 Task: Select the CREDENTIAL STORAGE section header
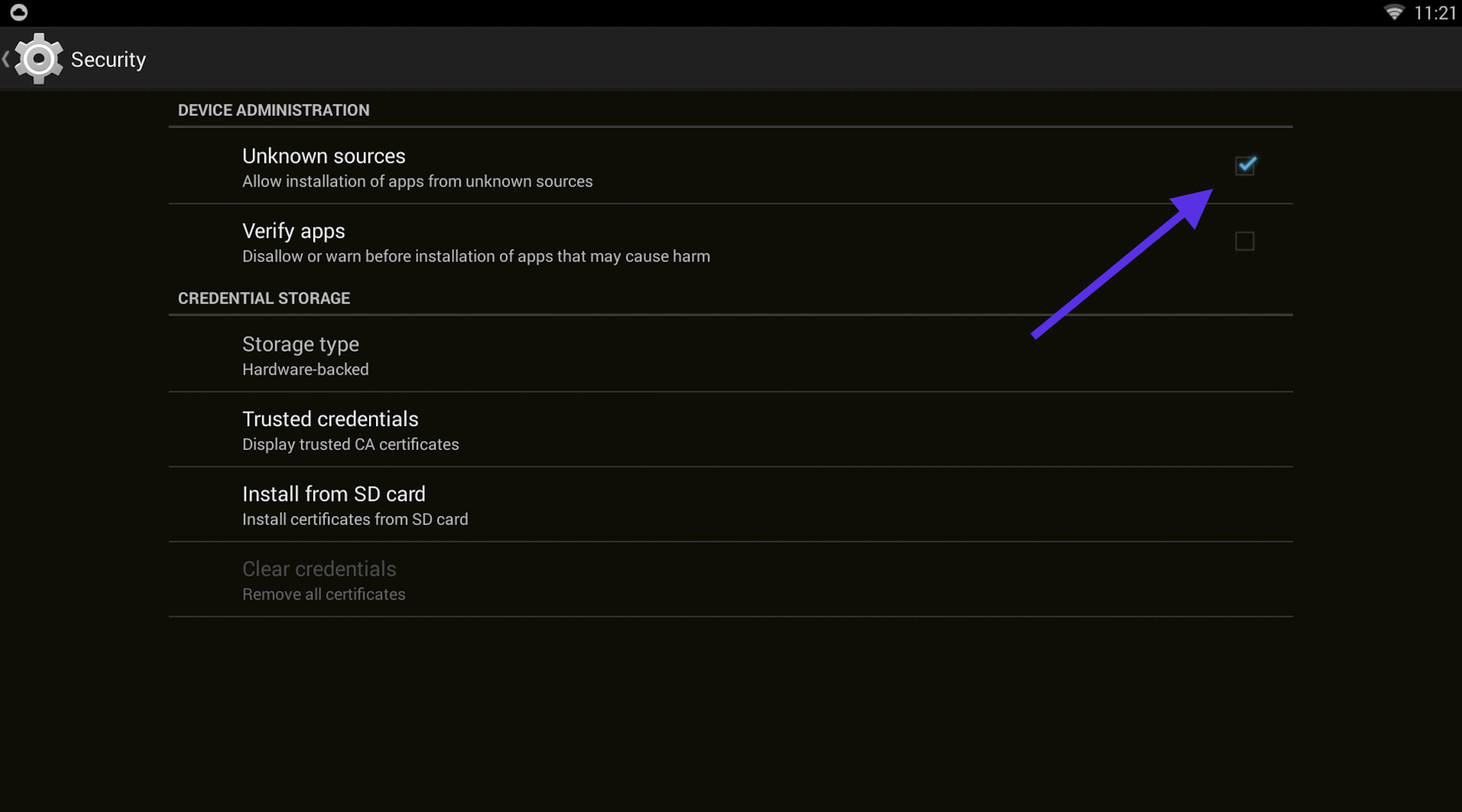[x=264, y=297]
